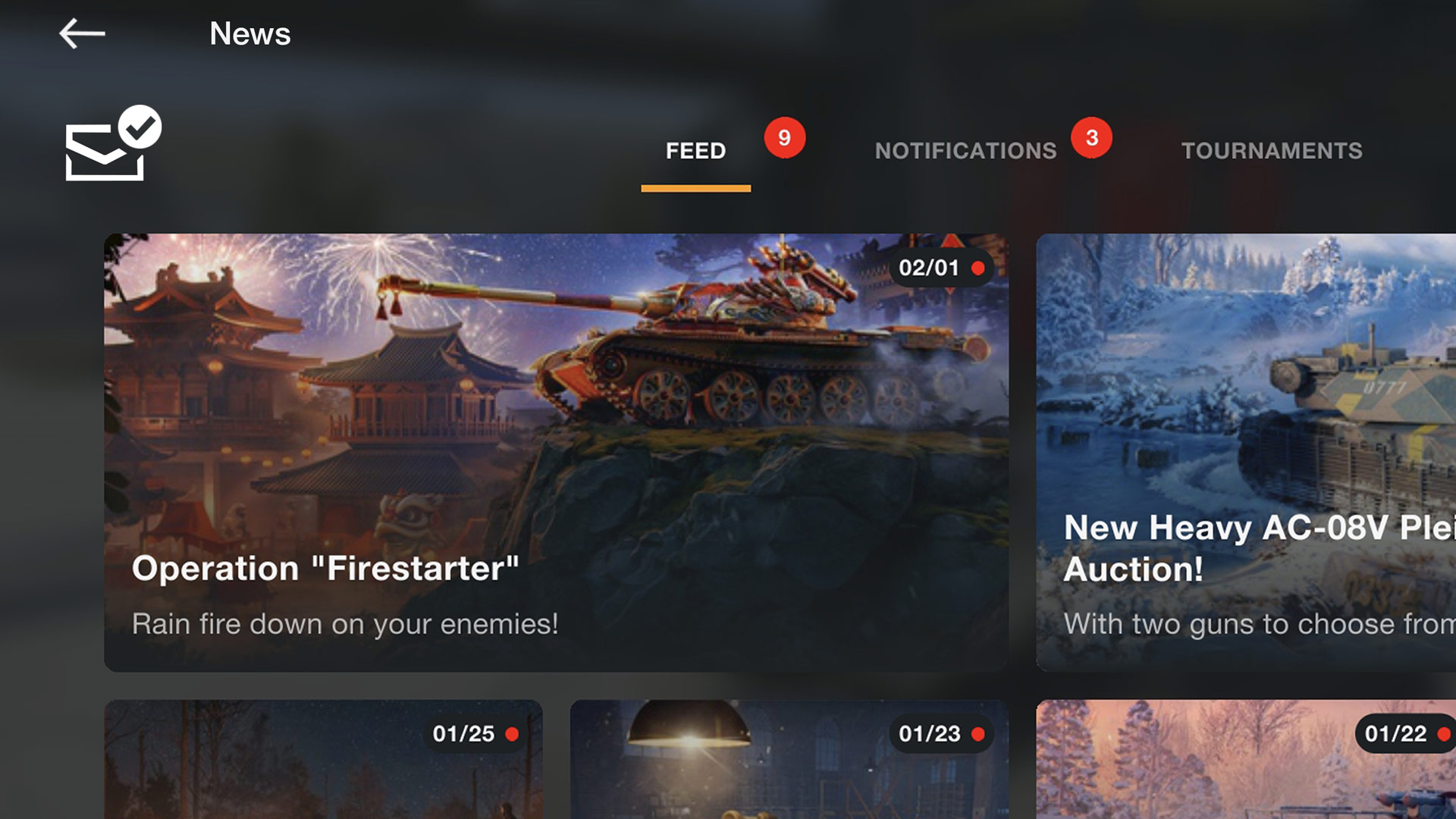
Task: Open the 01/22 snowy forest news card
Action: pos(1246,759)
